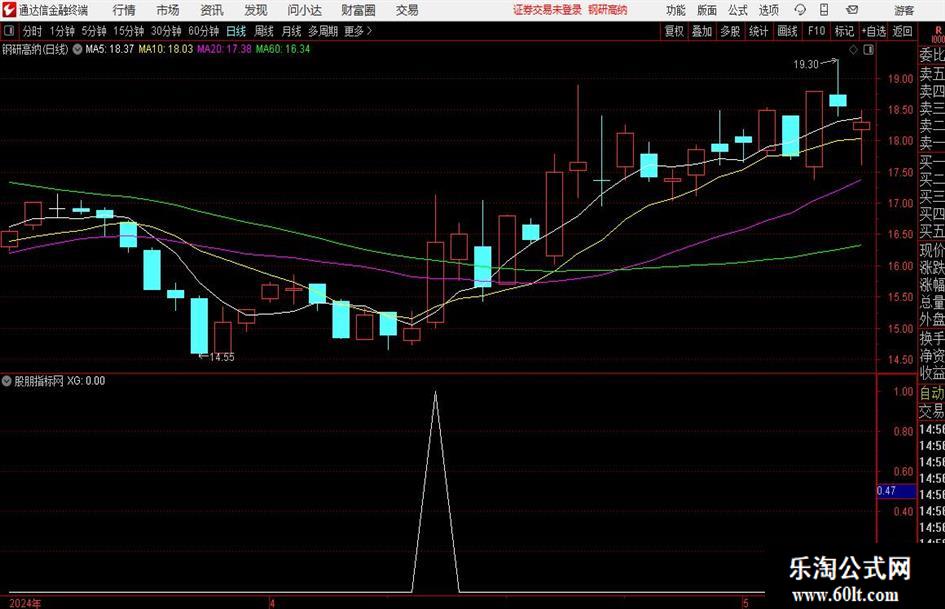Image resolution: width=945 pixels, height=609 pixels.
Task: Open the 公式 menu
Action: pyautogui.click(x=738, y=10)
